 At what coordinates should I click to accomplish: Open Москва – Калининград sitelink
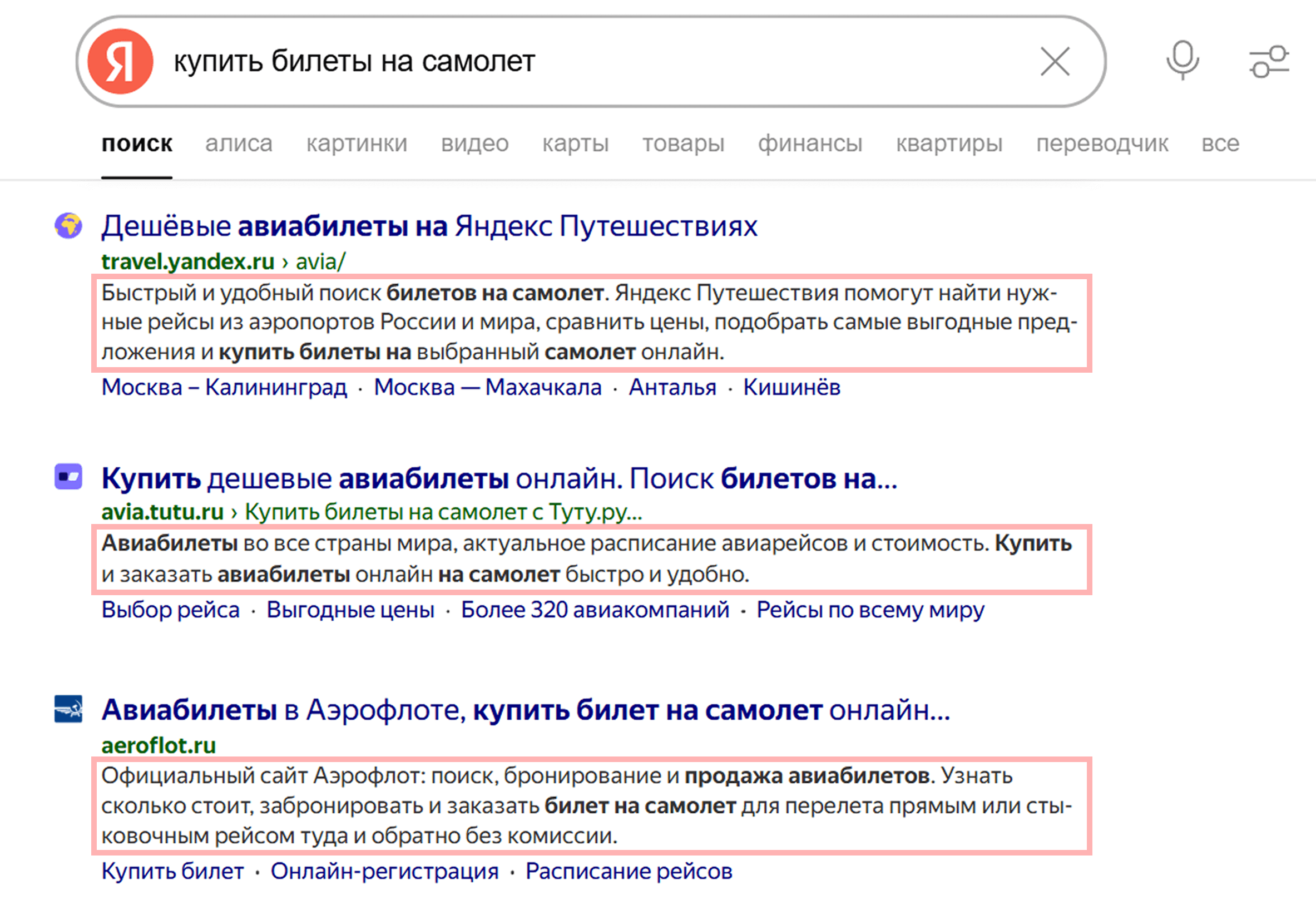point(224,387)
